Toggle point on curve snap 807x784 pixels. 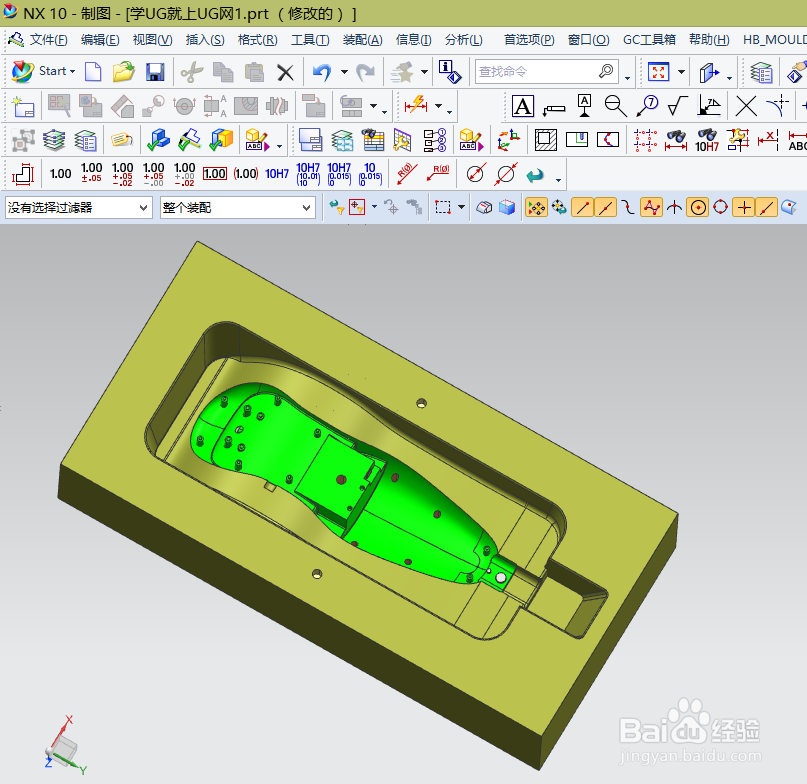tap(766, 207)
